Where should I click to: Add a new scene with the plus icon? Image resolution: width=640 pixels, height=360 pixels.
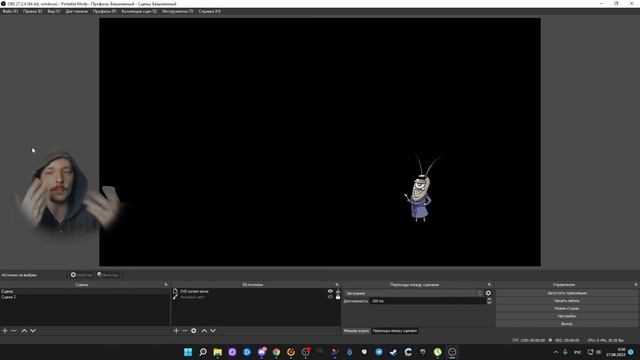pyautogui.click(x=5, y=331)
